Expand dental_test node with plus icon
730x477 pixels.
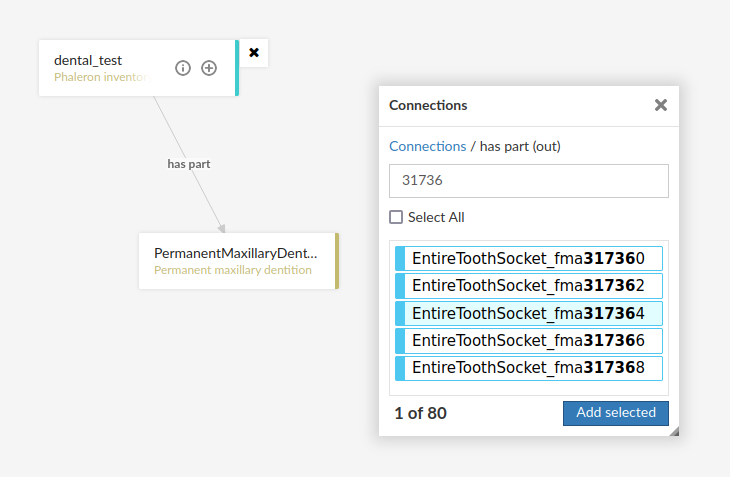pyautogui.click(x=209, y=68)
